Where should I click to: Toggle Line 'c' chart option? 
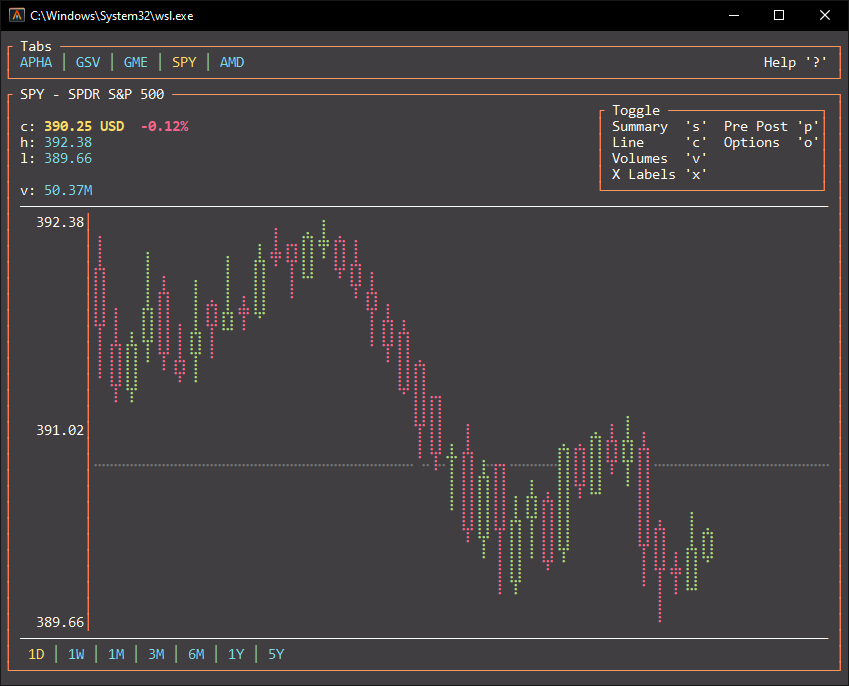coord(659,142)
